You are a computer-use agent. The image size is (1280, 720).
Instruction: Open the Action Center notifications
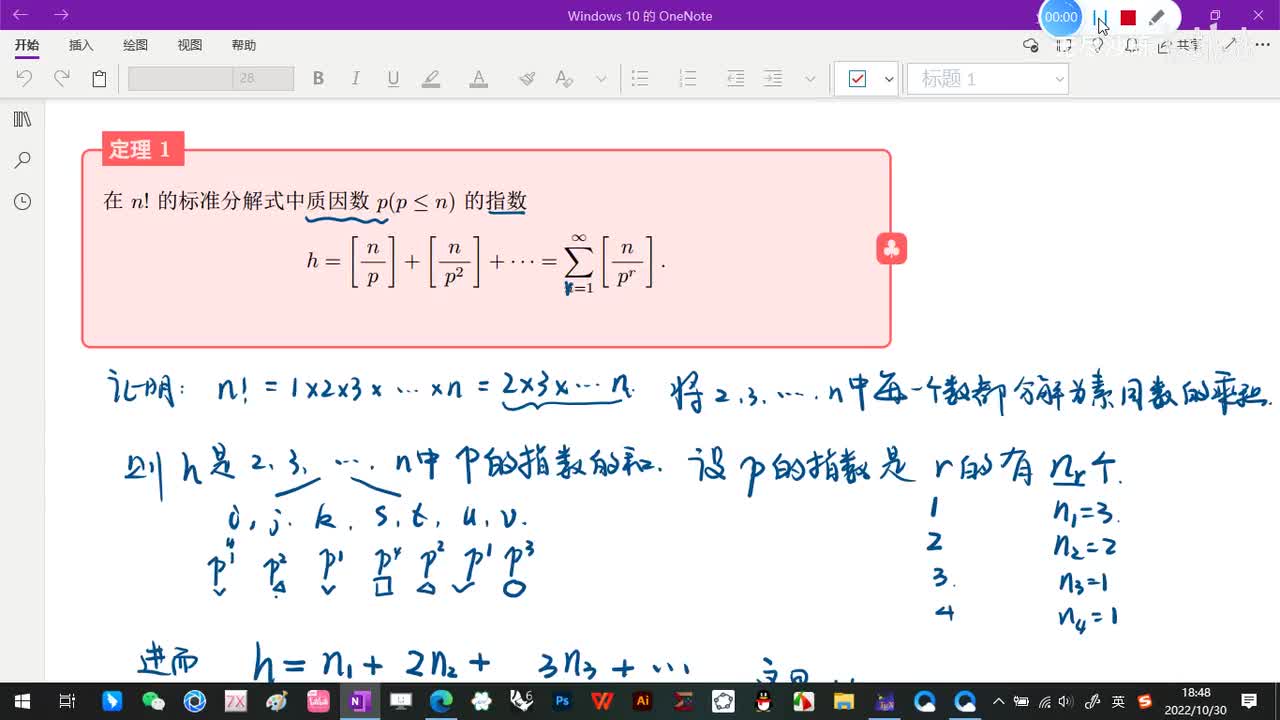[1249, 701]
